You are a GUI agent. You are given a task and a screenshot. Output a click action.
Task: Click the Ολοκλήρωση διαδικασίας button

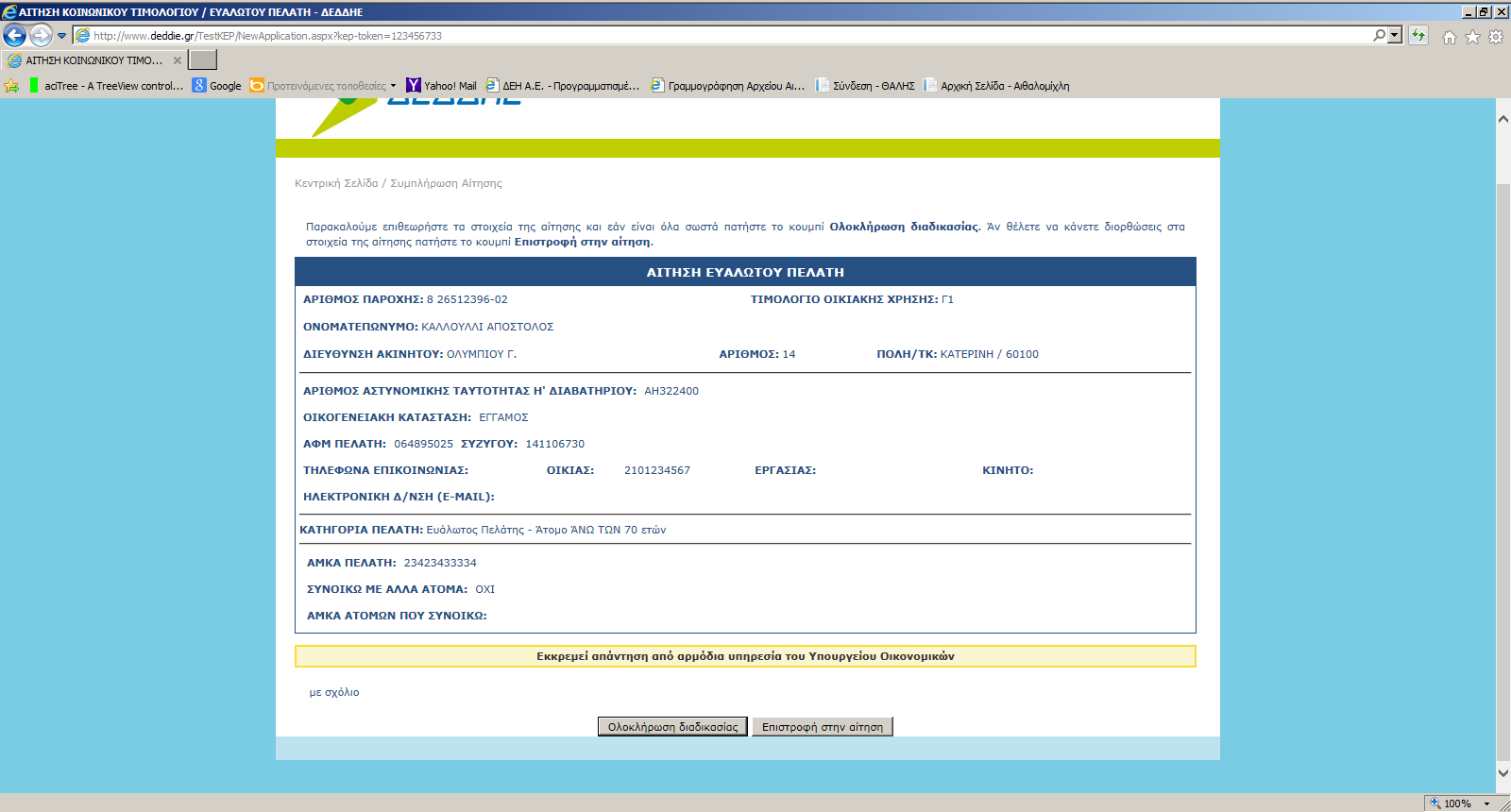tap(672, 727)
